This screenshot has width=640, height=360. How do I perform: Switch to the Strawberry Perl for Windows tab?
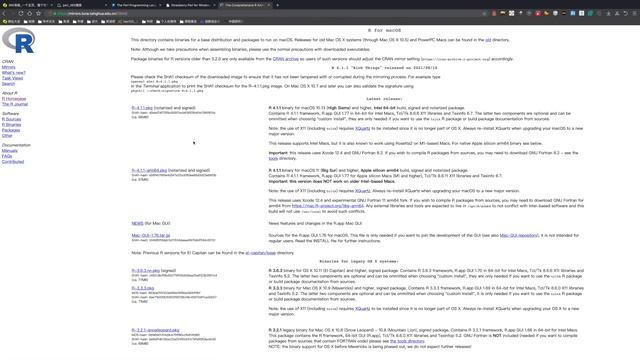[x=189, y=5]
